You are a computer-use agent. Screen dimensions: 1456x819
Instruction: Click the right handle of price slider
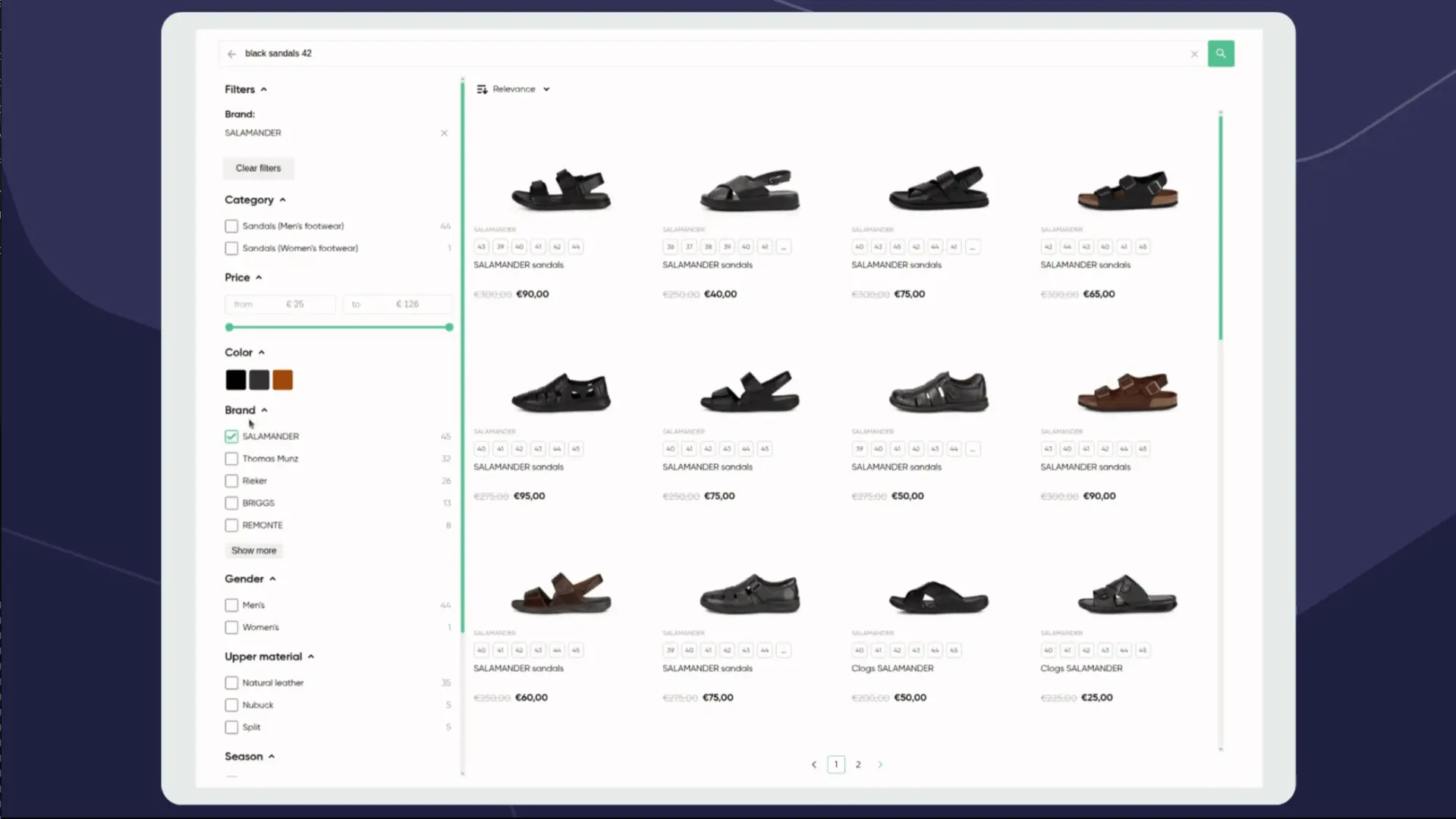[449, 328]
